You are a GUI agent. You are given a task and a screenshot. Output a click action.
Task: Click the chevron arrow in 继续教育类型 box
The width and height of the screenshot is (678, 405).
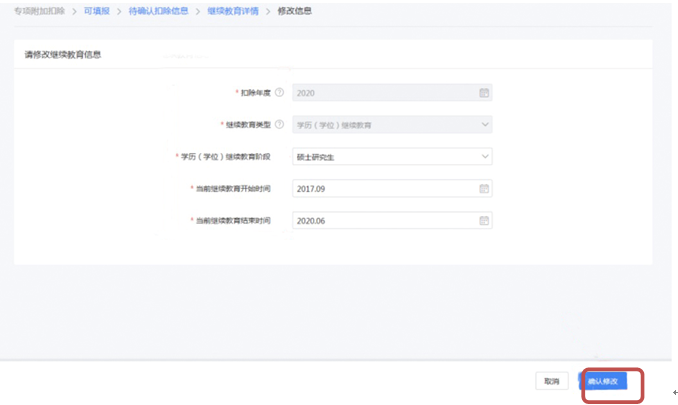(484, 125)
